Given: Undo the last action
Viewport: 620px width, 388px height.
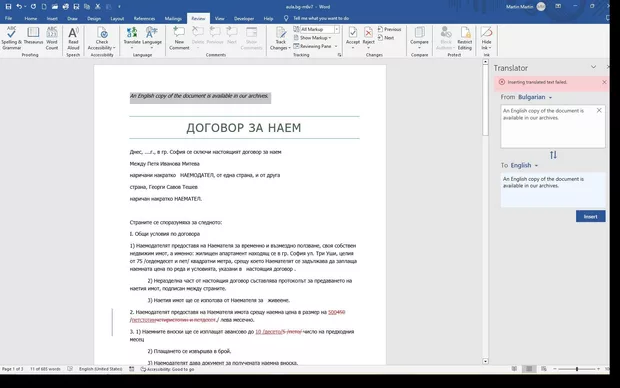Looking at the screenshot, I should [19, 7].
